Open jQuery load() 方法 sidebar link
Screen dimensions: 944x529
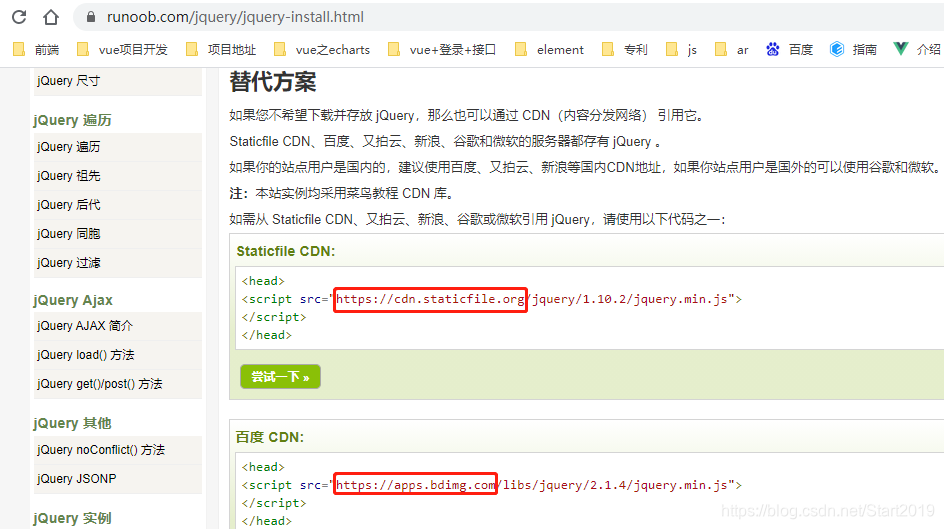(x=118, y=355)
